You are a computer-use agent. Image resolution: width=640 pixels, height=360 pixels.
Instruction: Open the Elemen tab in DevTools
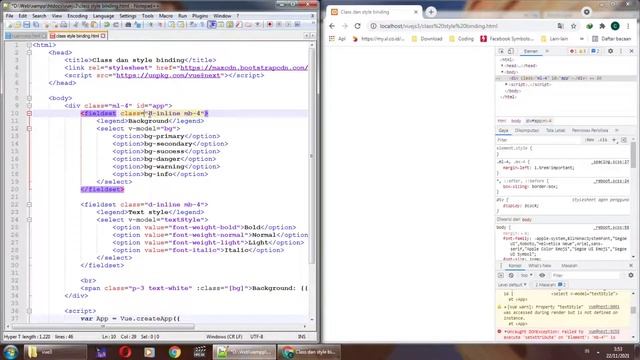531,51
